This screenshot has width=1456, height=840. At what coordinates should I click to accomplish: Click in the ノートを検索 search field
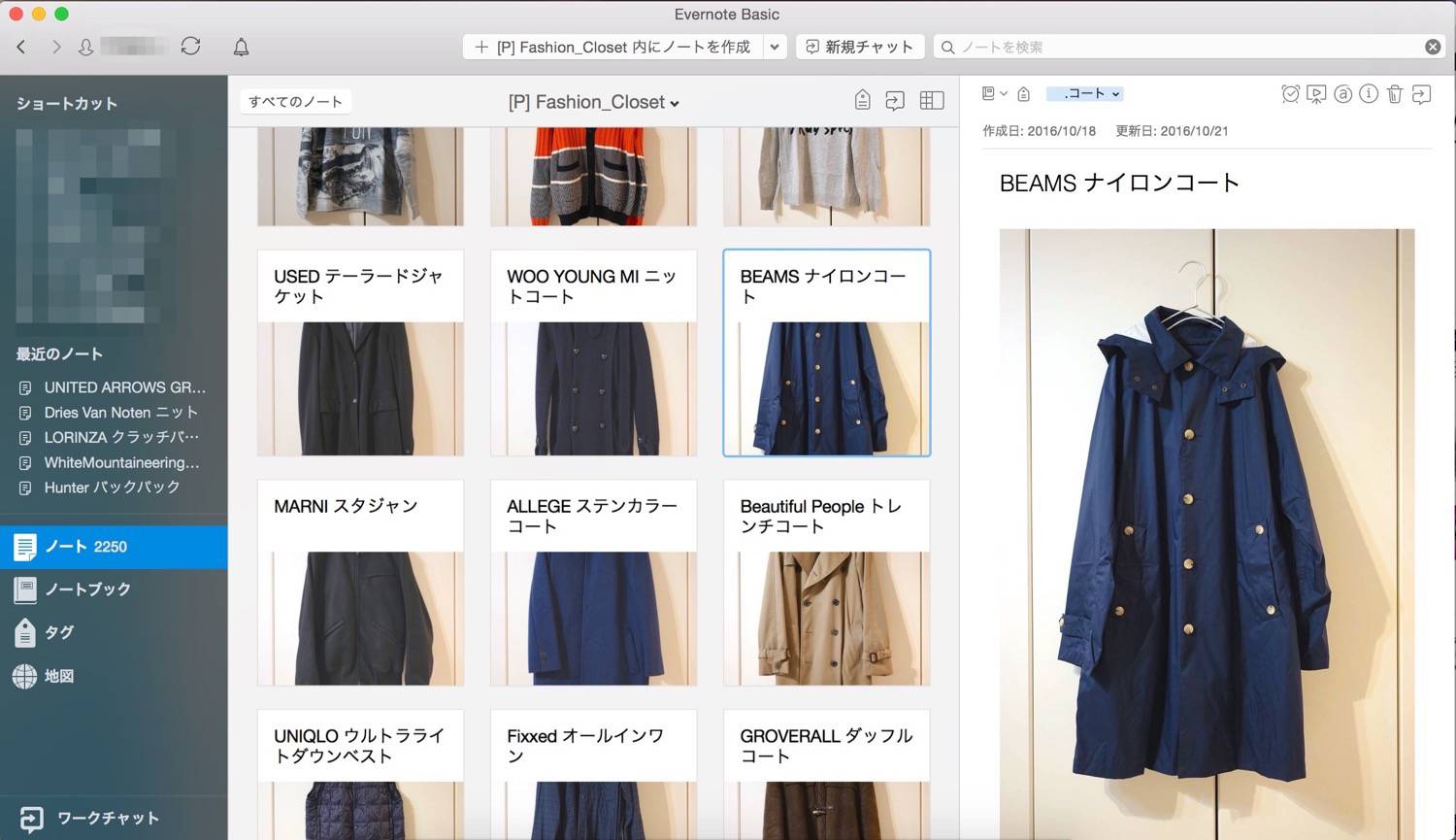(x=1184, y=47)
